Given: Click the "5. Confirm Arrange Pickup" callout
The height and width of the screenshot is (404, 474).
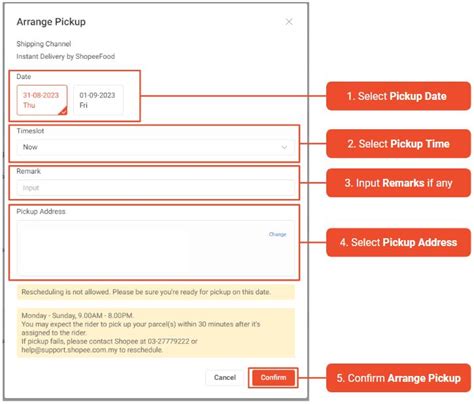Looking at the screenshot, I should tap(398, 378).
